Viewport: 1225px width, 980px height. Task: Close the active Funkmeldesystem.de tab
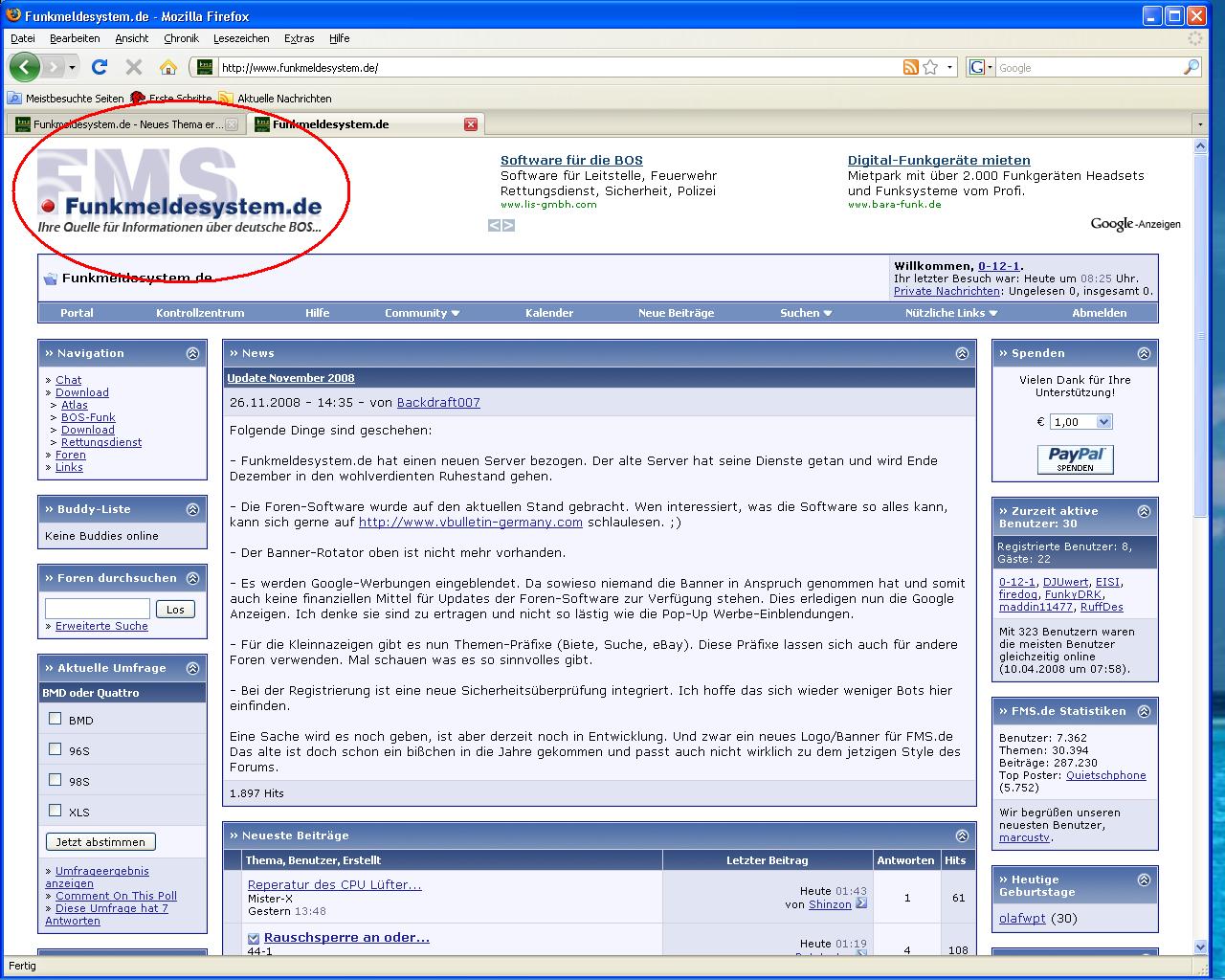coord(471,124)
